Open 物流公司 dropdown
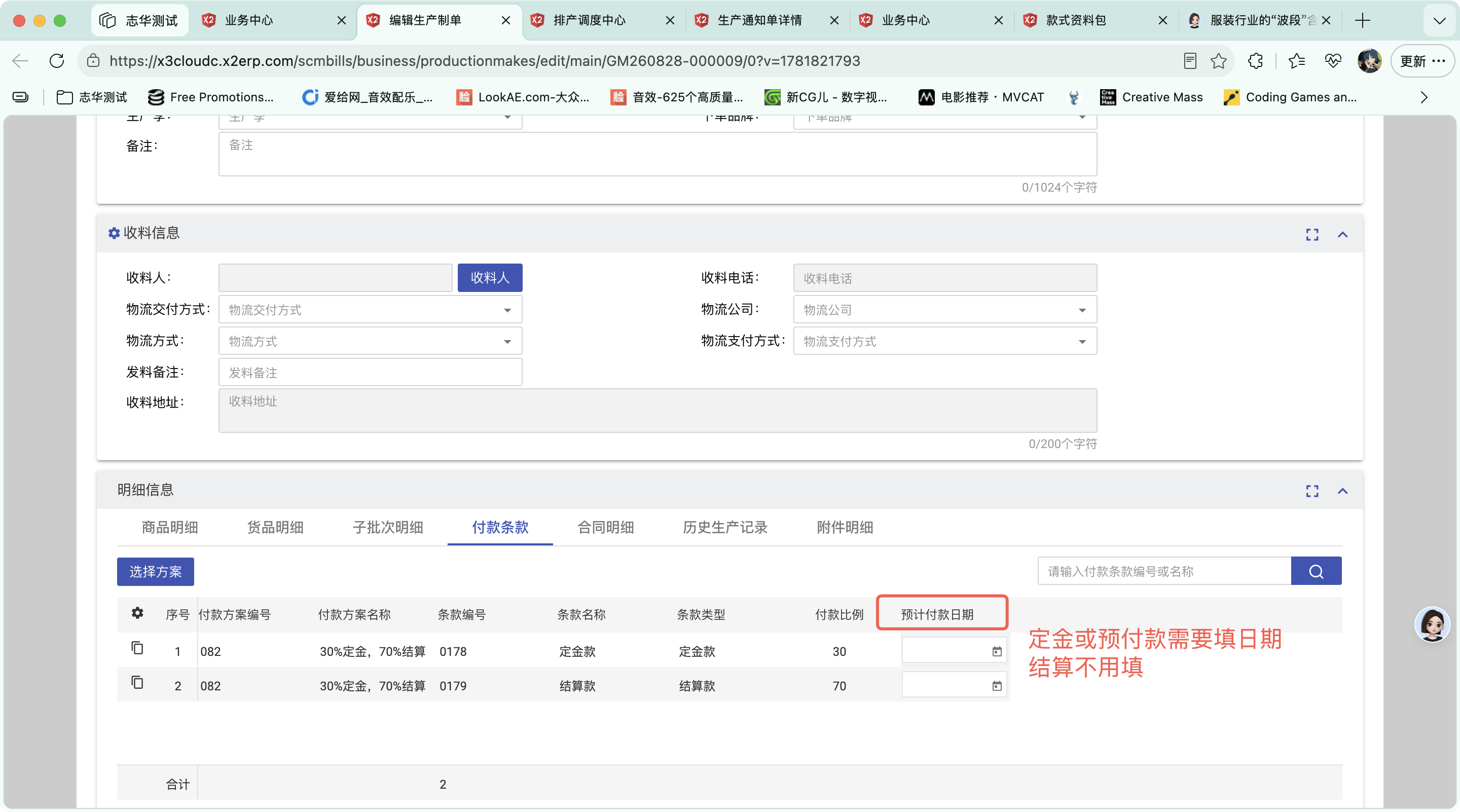The width and height of the screenshot is (1460, 812). (945, 310)
